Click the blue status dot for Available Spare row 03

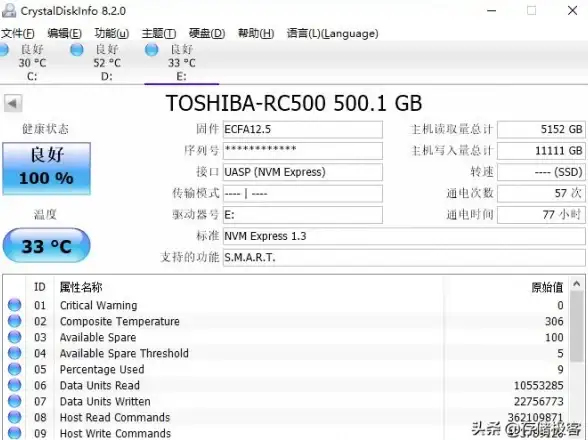tap(15, 337)
